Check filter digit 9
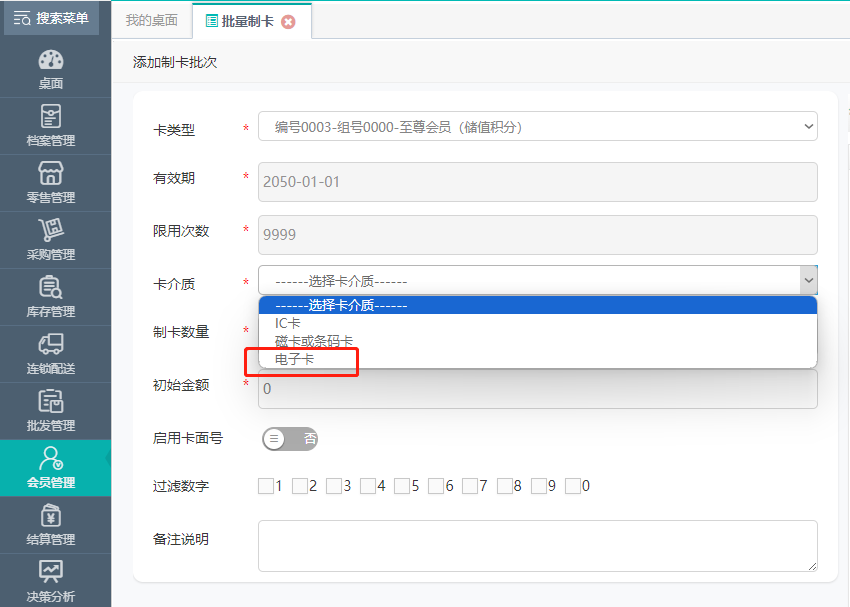The width and height of the screenshot is (850, 607). pos(539,486)
